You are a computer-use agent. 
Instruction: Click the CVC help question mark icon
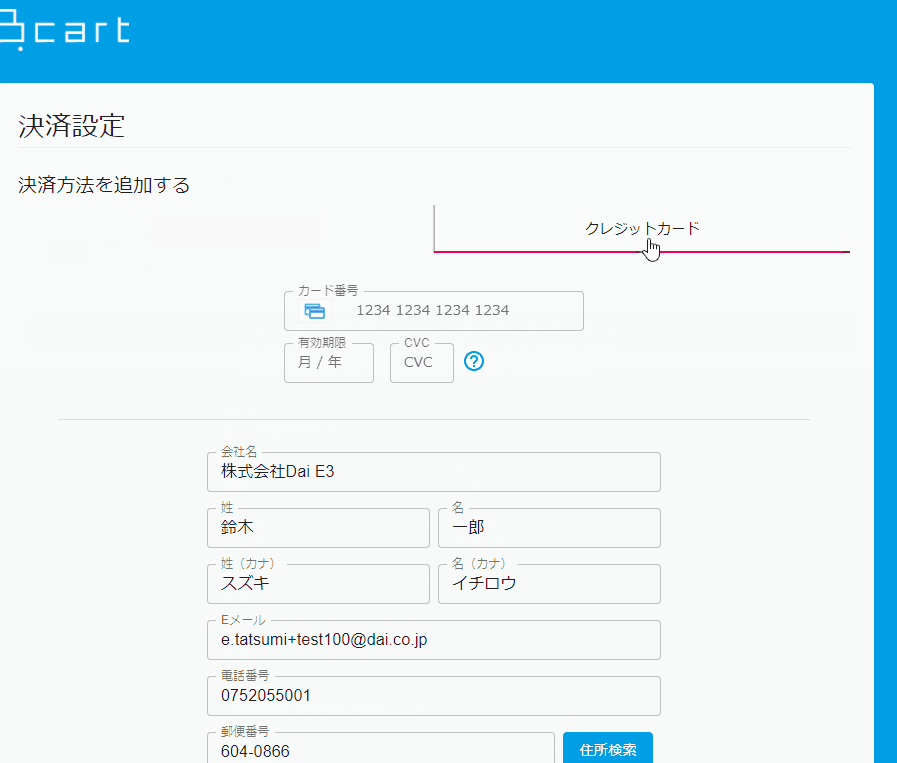(x=475, y=361)
